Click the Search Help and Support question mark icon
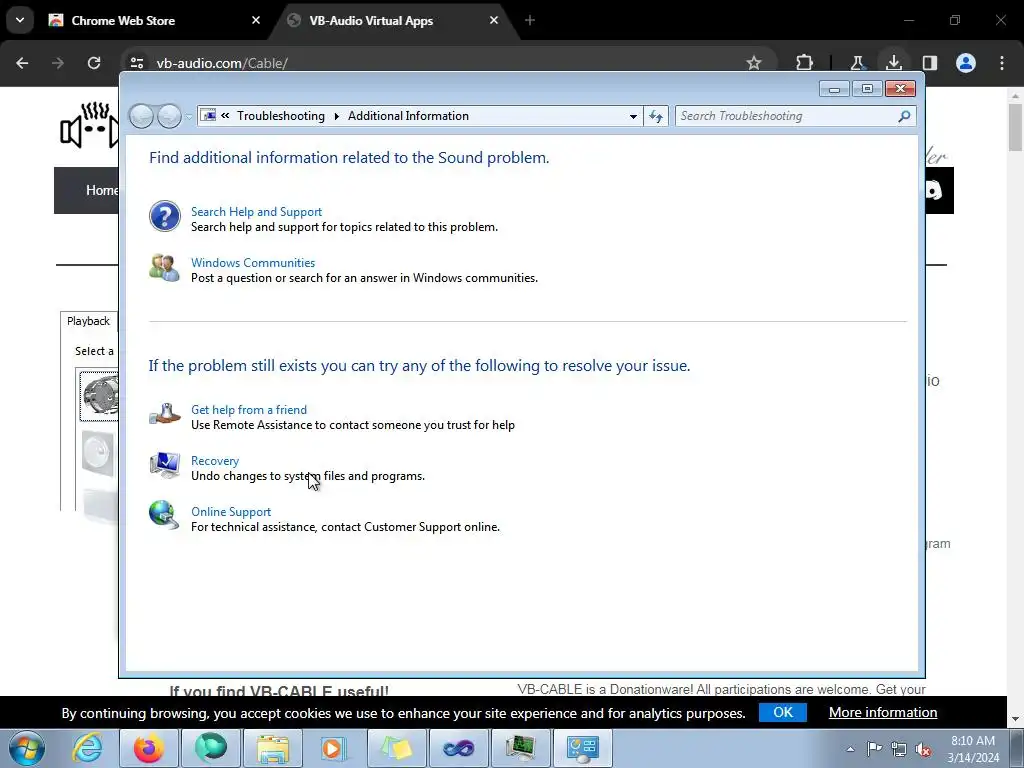This screenshot has height=768, width=1024. (165, 216)
